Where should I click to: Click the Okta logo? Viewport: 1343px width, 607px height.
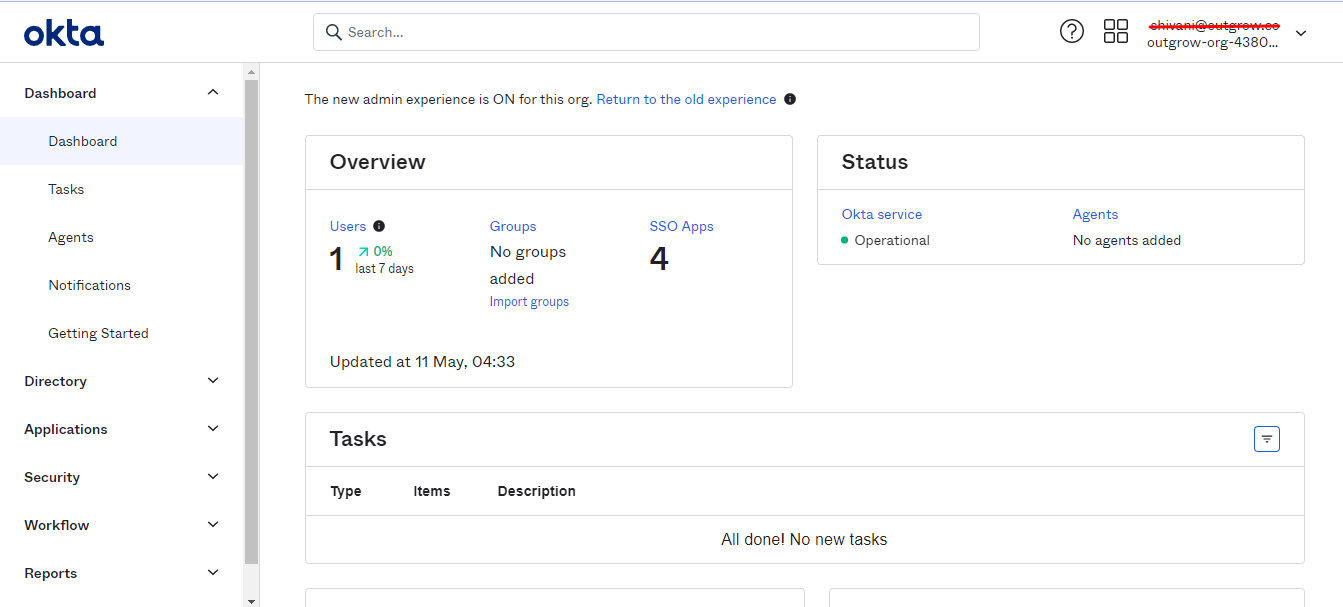64,33
